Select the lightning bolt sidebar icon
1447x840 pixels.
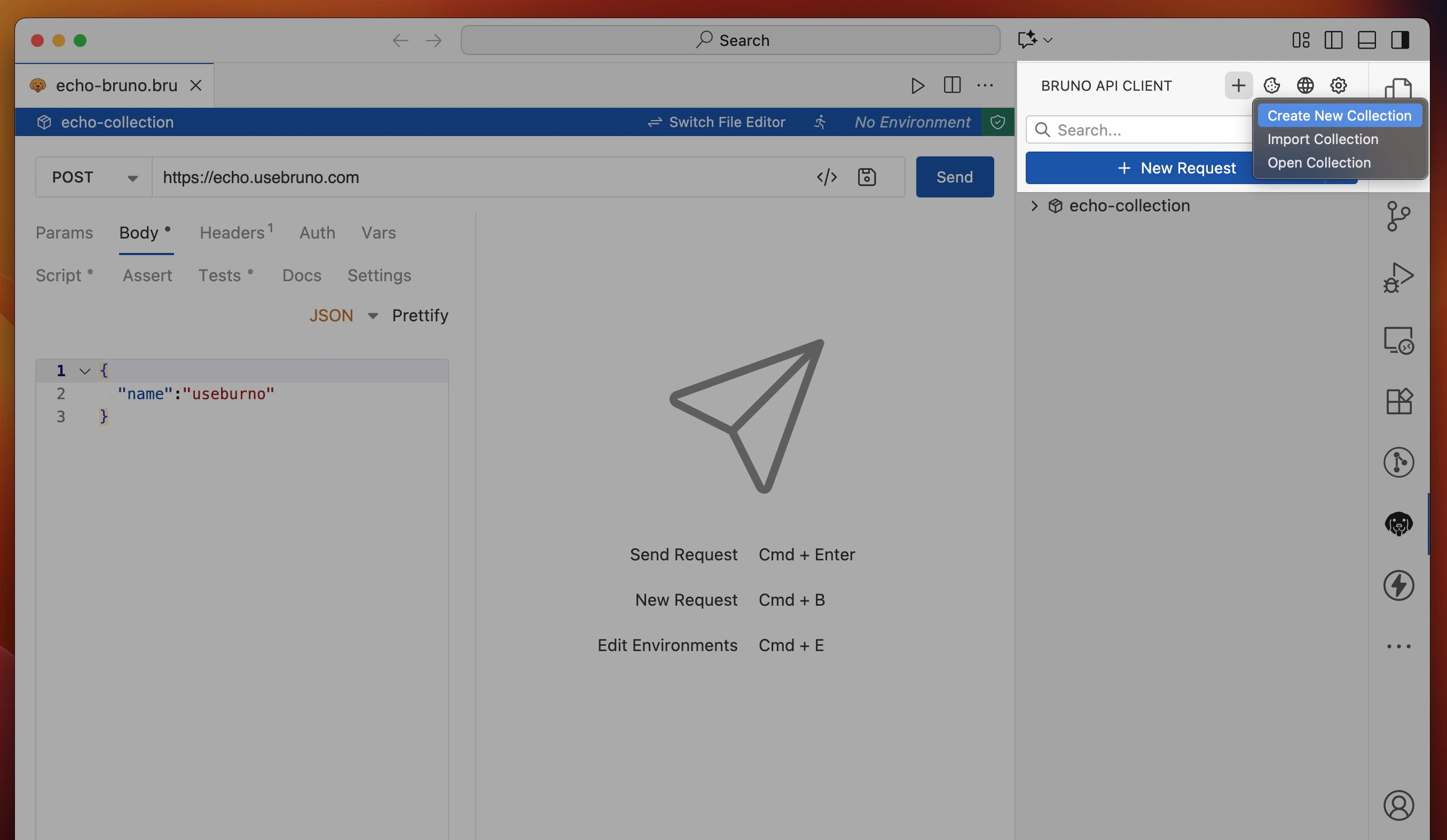pos(1399,585)
